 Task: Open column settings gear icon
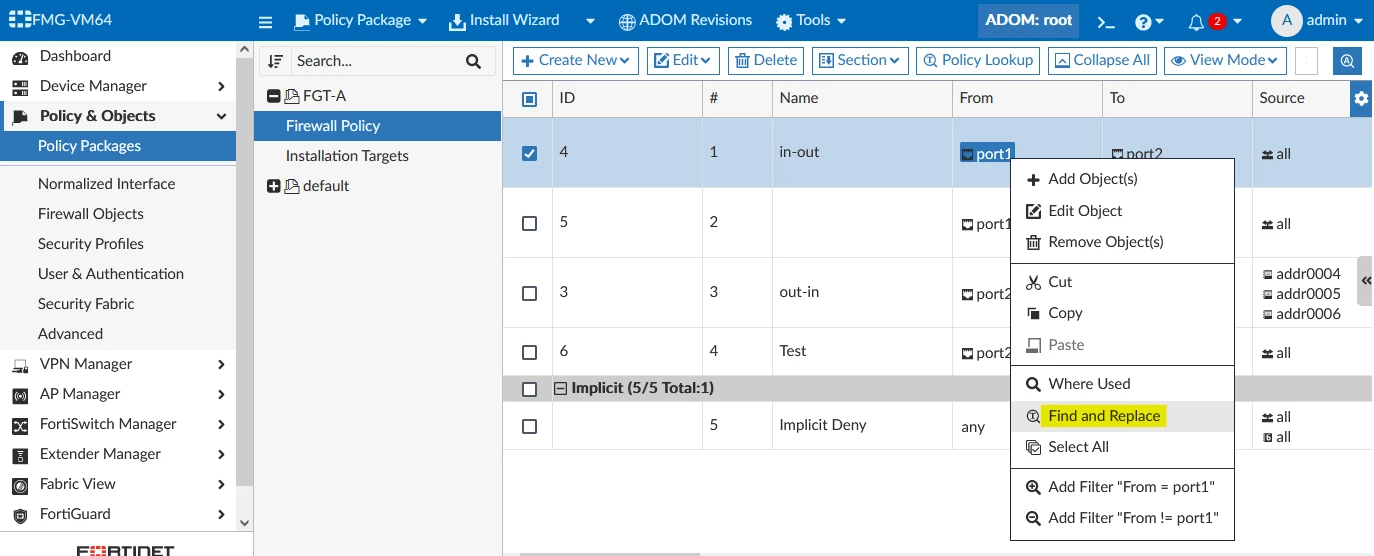[x=1361, y=98]
